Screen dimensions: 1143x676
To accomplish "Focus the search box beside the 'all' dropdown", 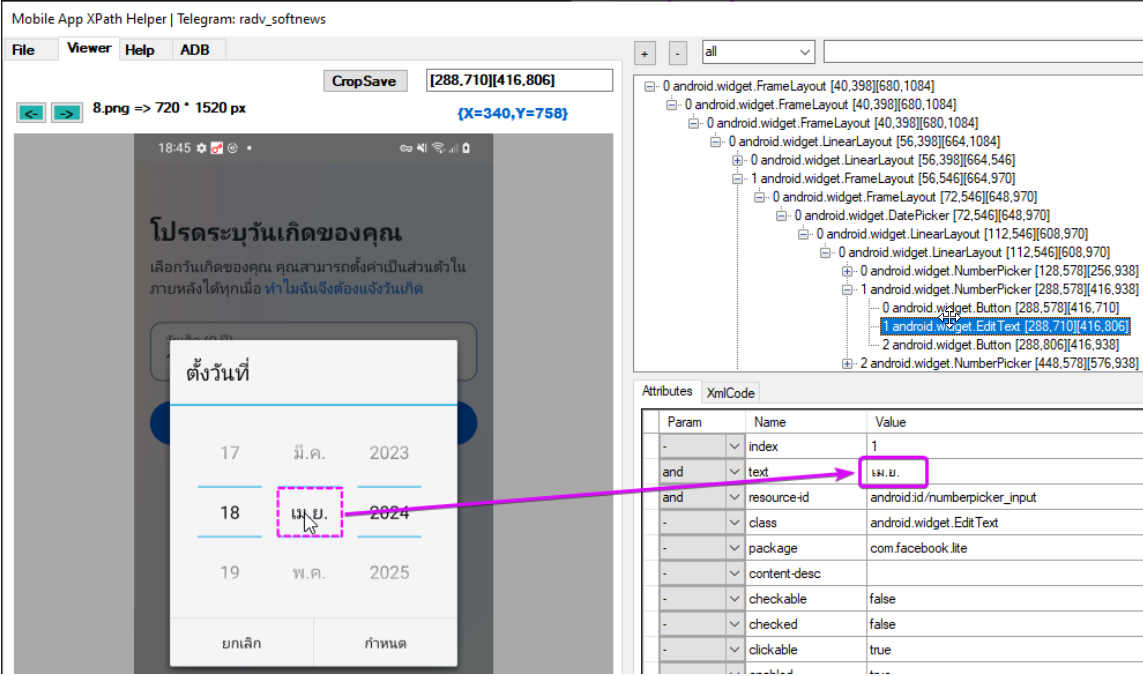I will coord(983,52).
